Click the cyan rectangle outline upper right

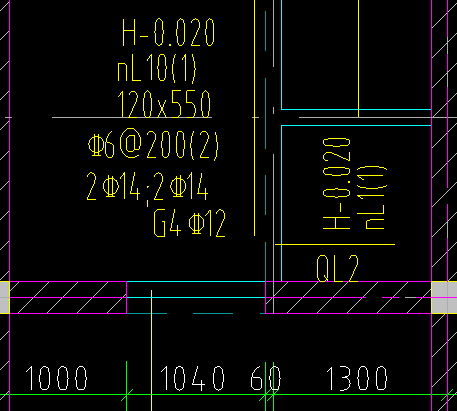click(x=356, y=55)
